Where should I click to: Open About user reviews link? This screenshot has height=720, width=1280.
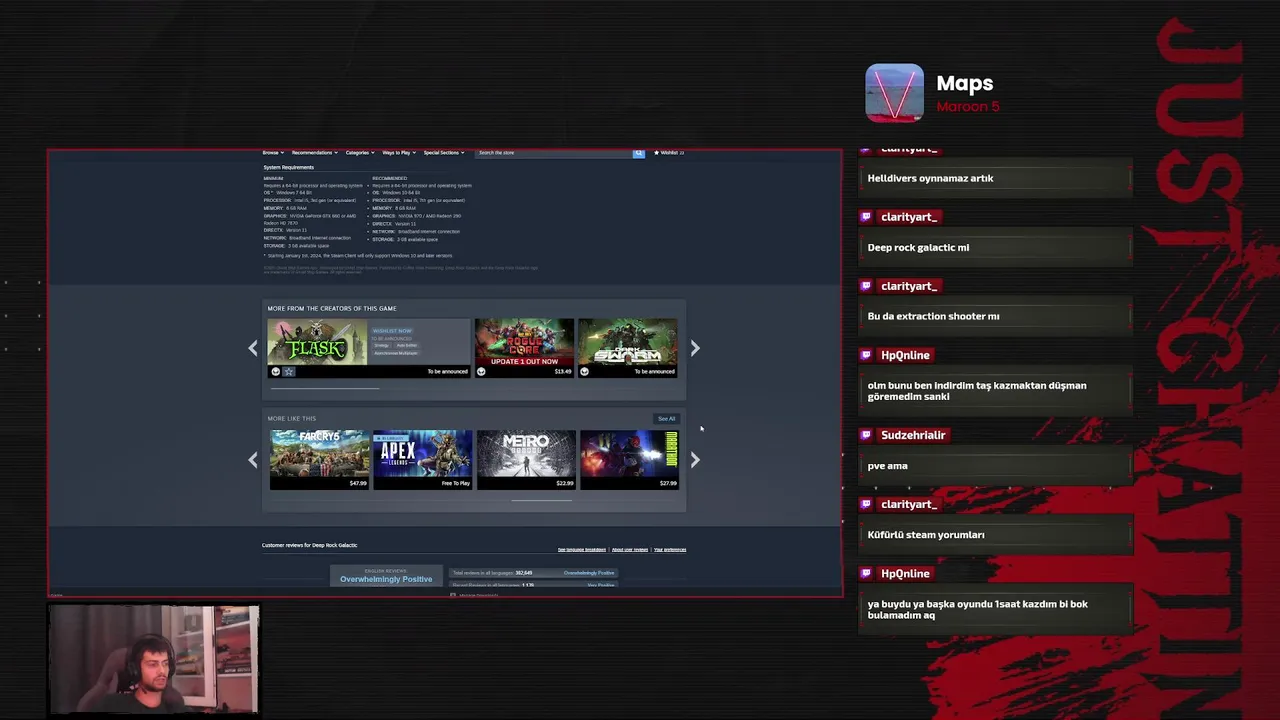click(630, 550)
